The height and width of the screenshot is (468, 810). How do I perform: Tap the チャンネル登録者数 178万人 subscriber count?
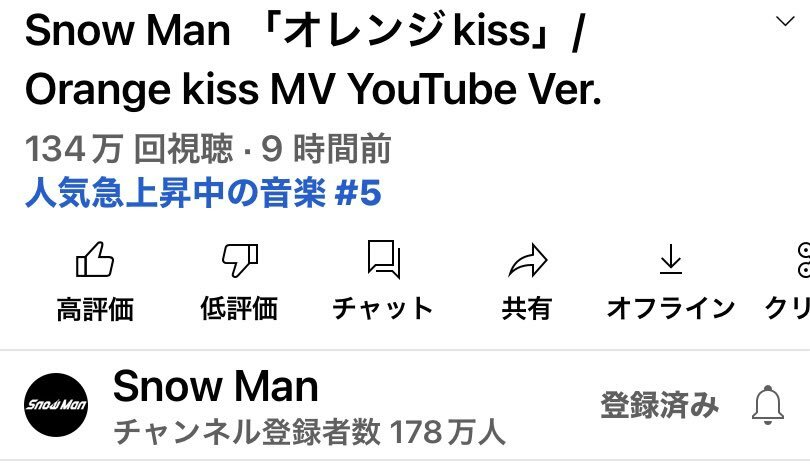tap(309, 432)
